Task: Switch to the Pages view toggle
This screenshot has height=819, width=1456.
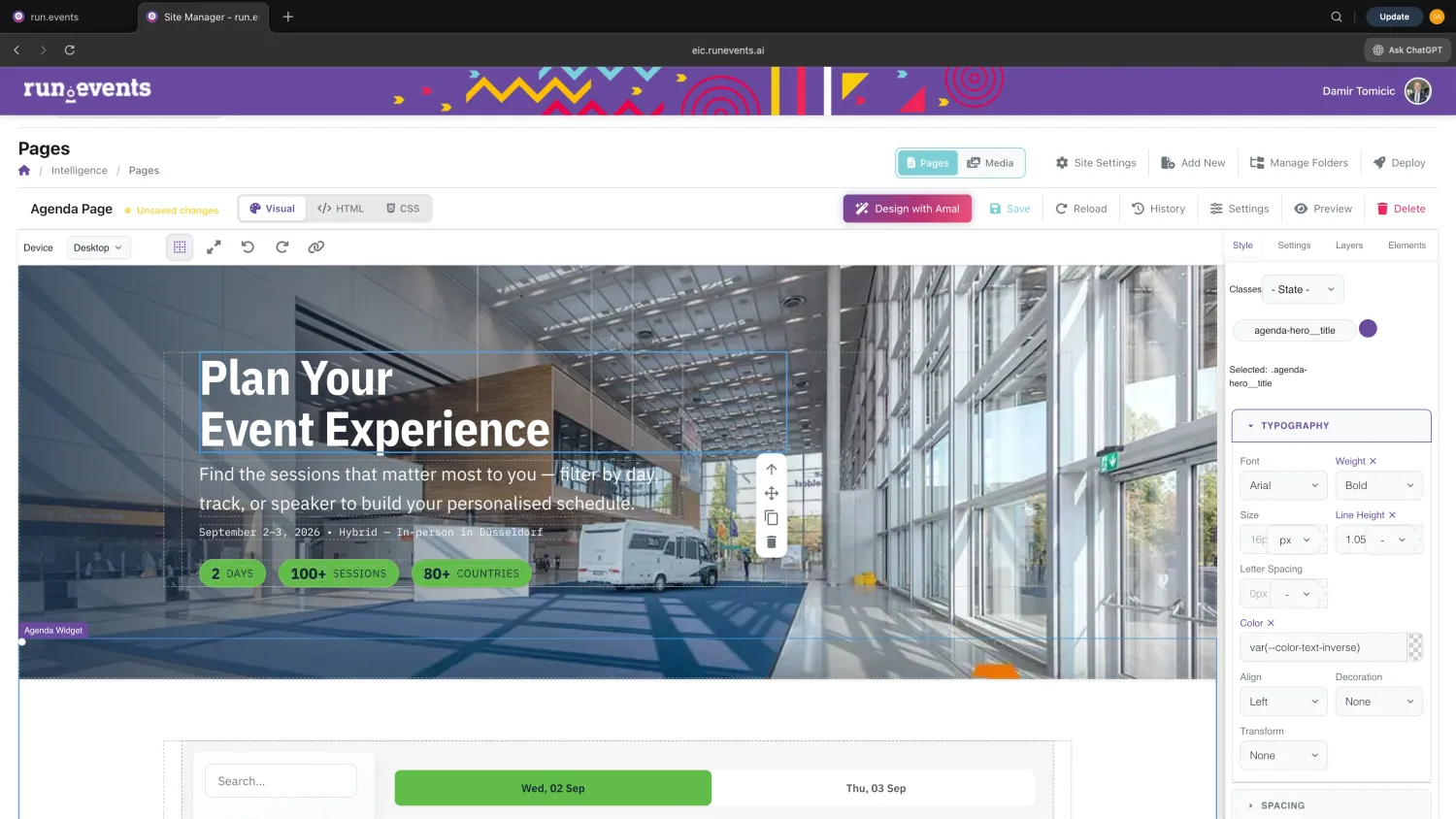Action: pyautogui.click(x=928, y=163)
